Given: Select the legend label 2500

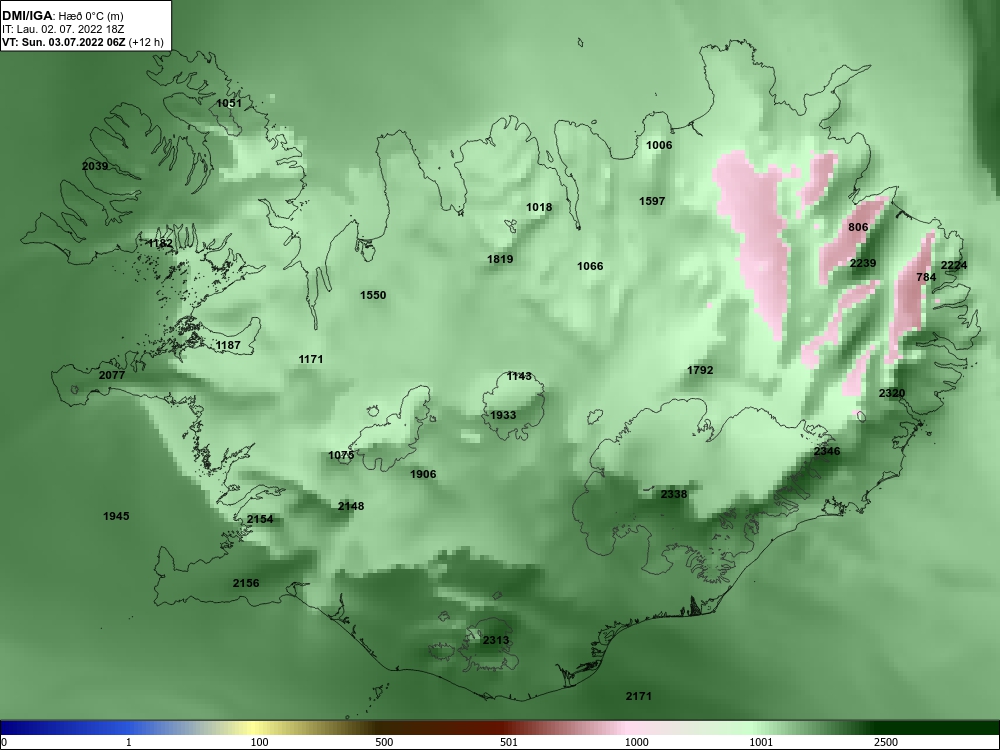Looking at the screenshot, I should [886, 742].
